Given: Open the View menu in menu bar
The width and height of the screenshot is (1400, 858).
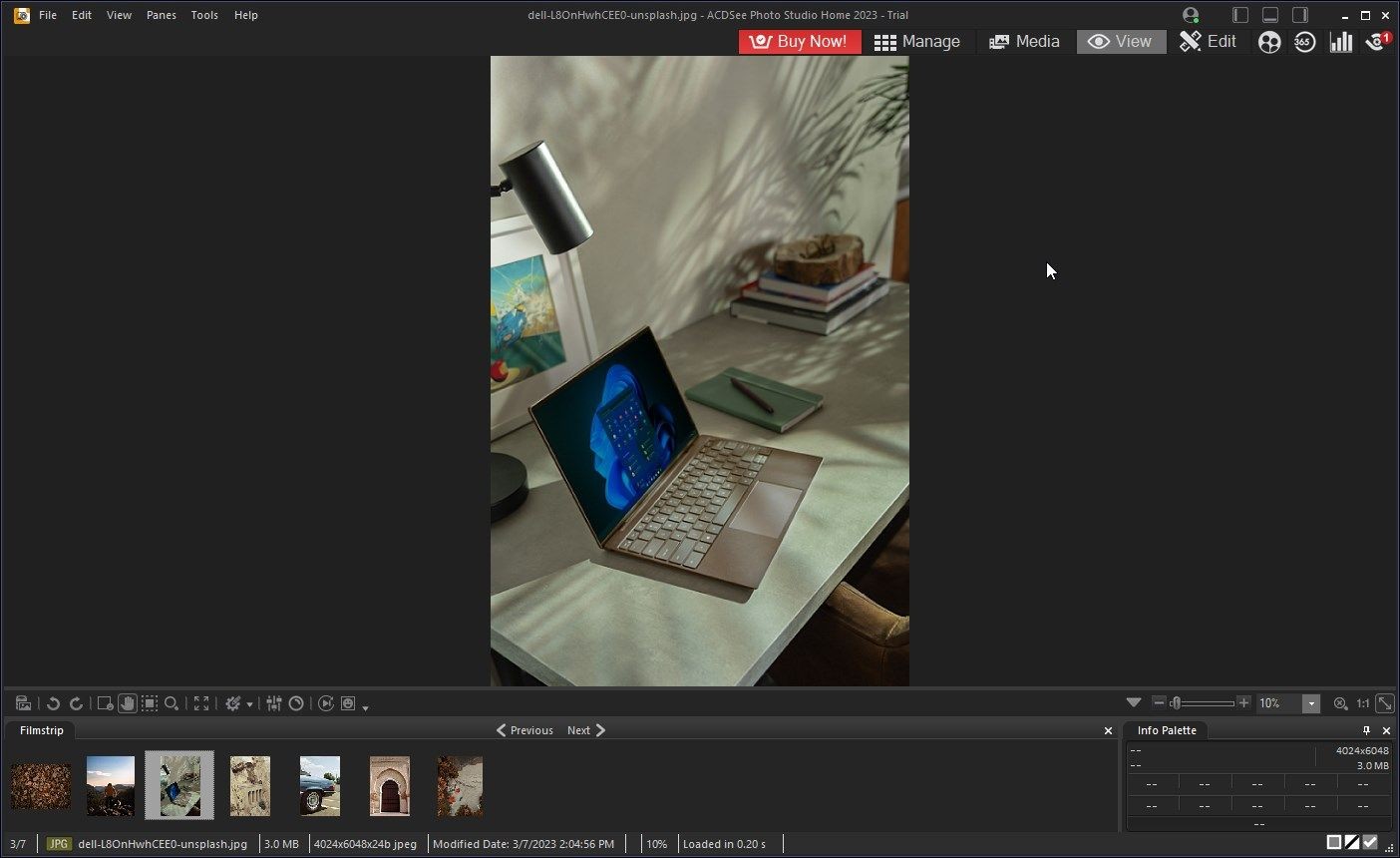Looking at the screenshot, I should [x=119, y=15].
